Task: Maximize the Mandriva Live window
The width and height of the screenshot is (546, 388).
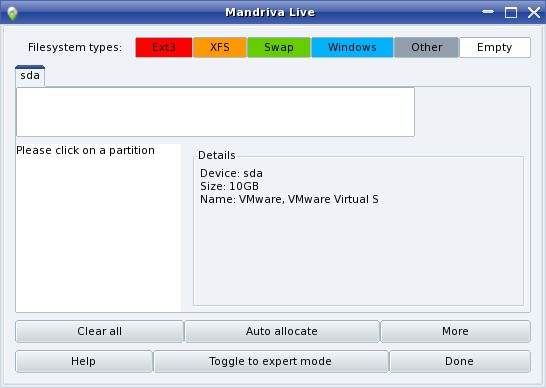Action: click(x=511, y=13)
